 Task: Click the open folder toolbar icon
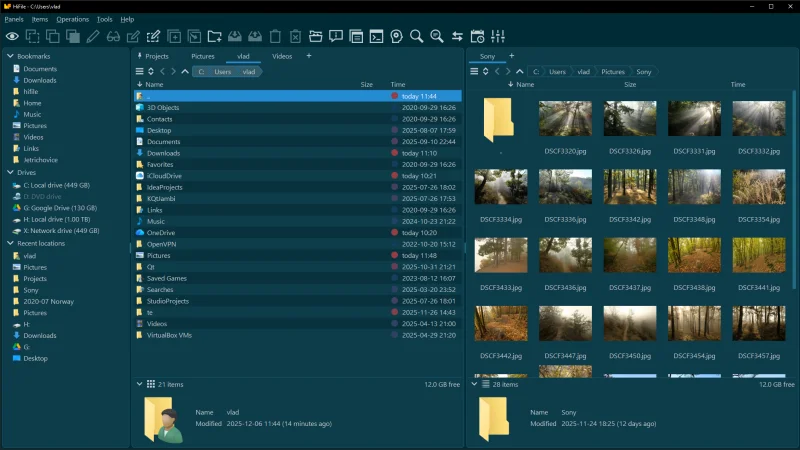click(316, 36)
